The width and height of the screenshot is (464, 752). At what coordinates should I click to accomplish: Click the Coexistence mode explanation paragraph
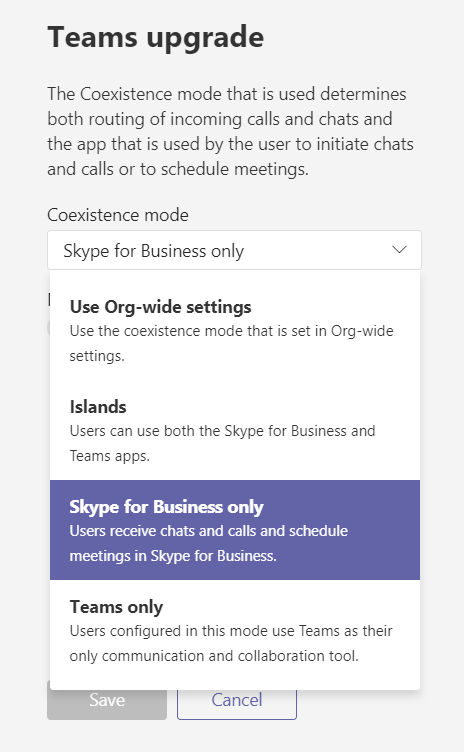230,131
